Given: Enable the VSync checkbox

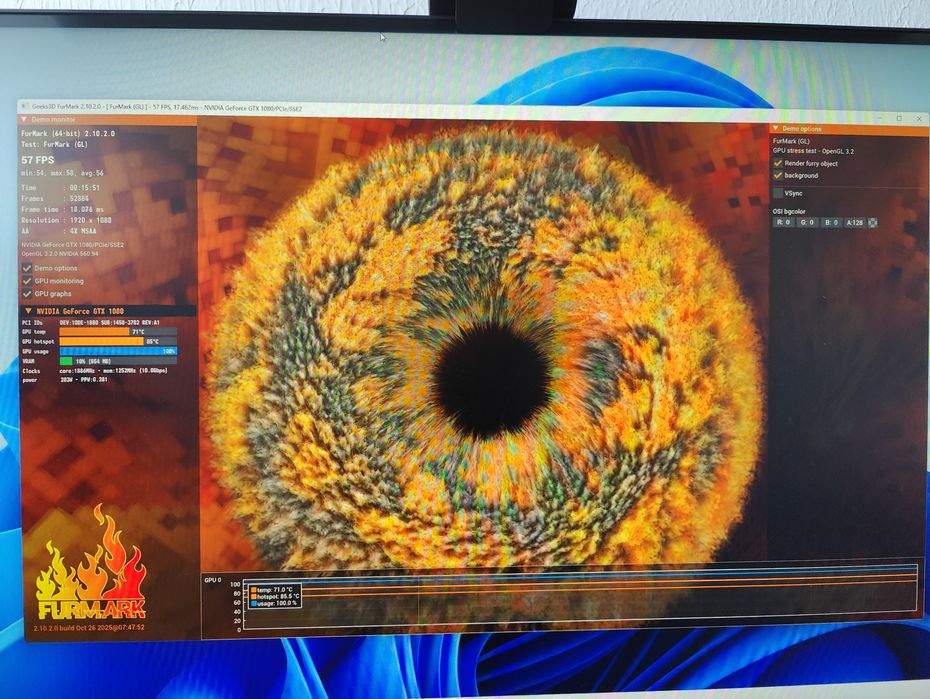Looking at the screenshot, I should [778, 193].
